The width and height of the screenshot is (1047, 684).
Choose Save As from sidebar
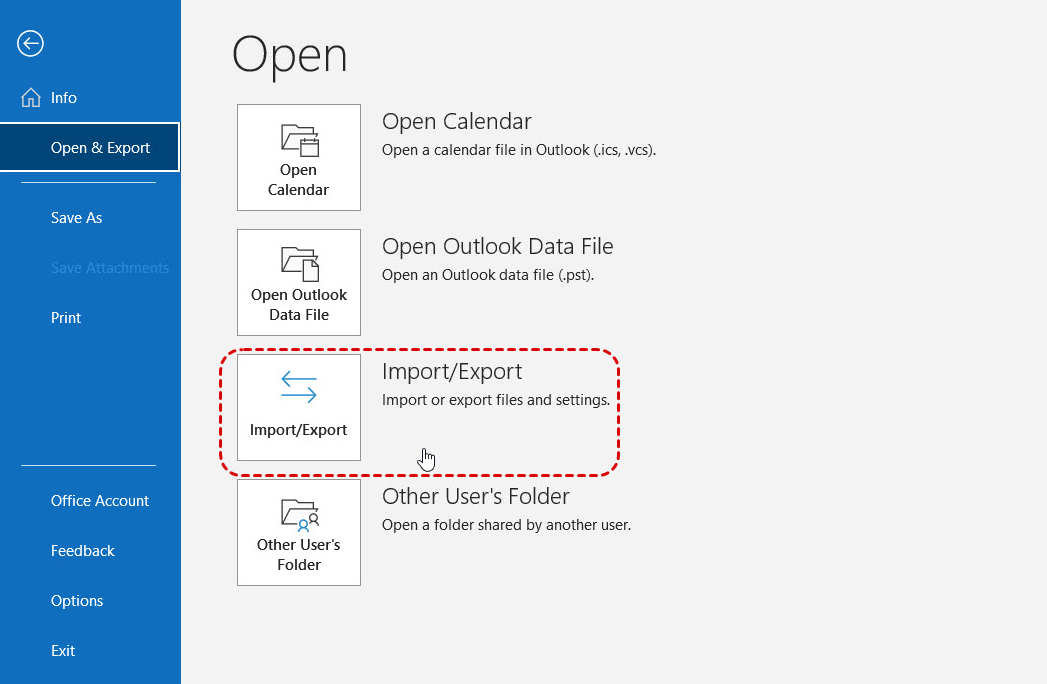tap(77, 218)
